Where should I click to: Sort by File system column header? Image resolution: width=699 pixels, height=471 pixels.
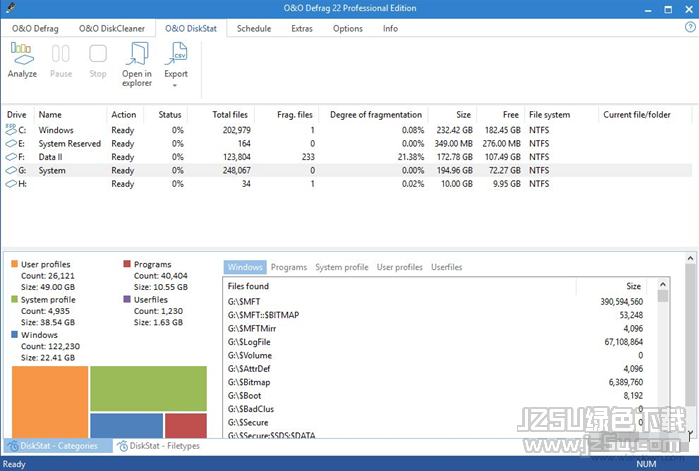561,115
